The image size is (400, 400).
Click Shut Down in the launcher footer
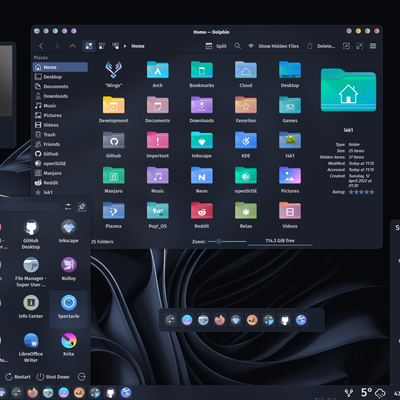[x=53, y=377]
